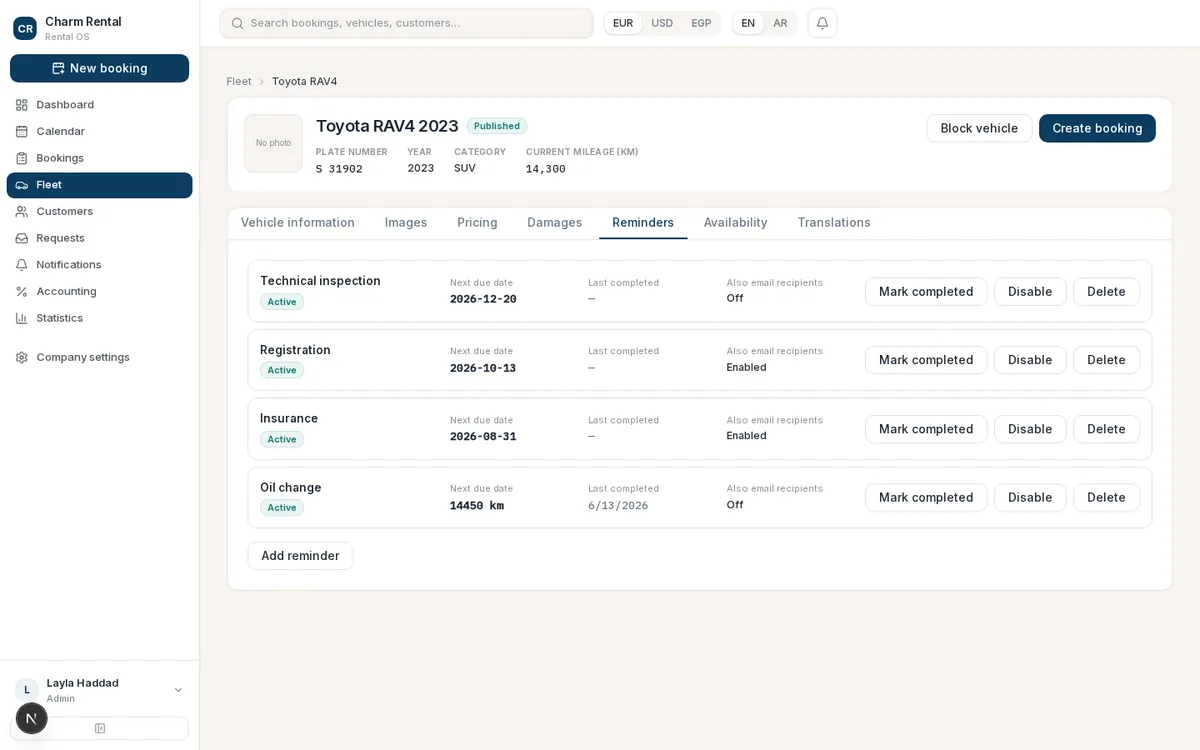Disable the Insurance reminder

tap(1030, 429)
